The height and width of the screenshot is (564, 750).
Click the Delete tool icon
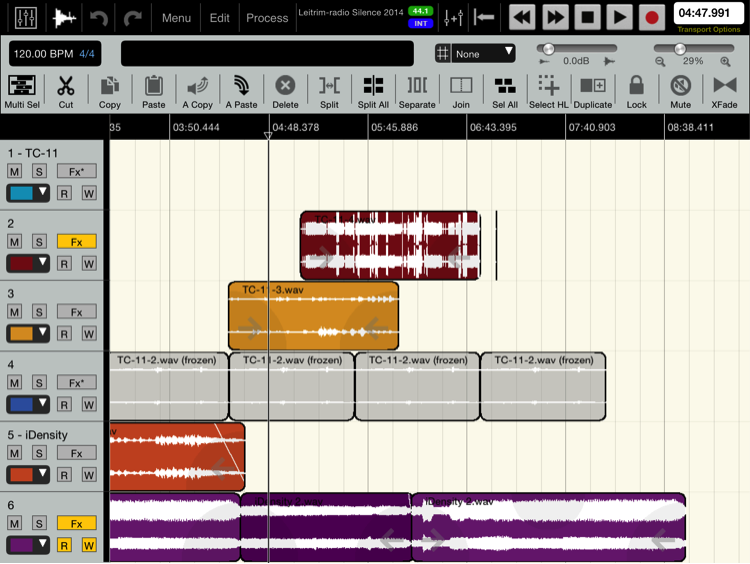point(285,91)
